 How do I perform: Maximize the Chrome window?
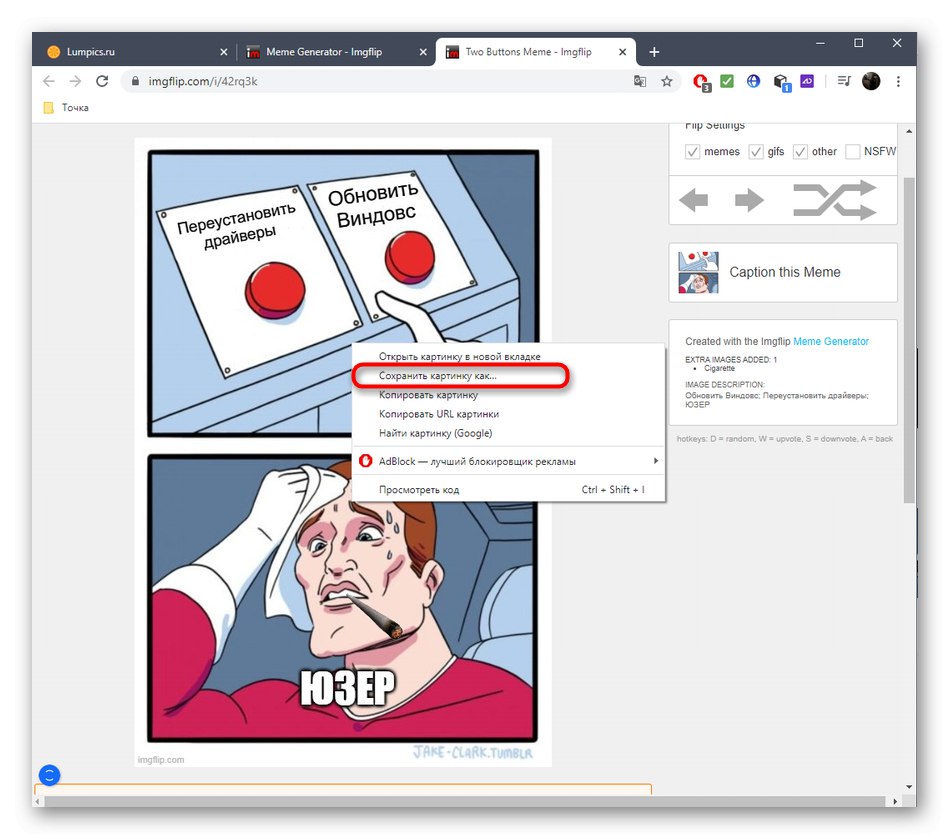pyautogui.click(x=859, y=44)
